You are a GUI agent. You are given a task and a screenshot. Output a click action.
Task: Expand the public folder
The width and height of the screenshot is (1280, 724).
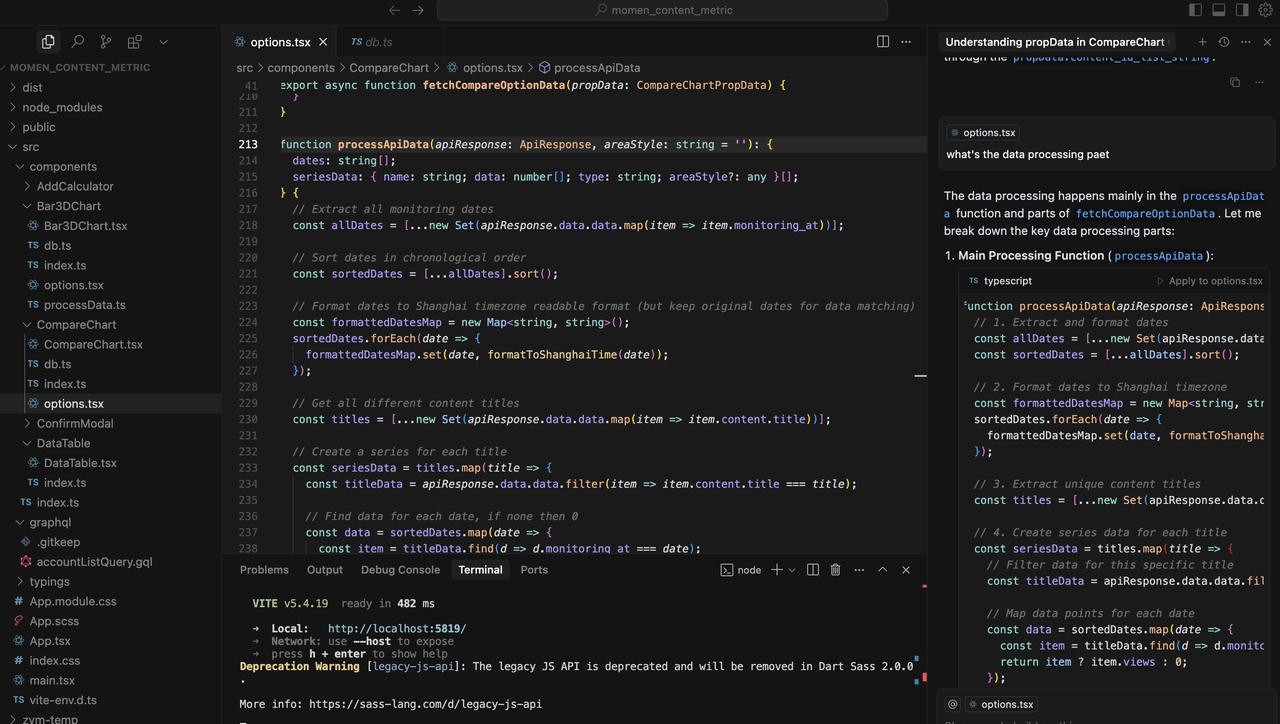(x=111, y=127)
